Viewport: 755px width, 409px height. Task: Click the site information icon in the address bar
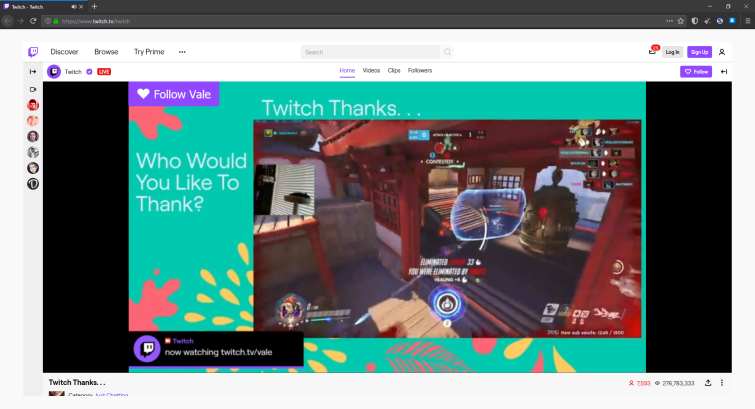tap(48, 21)
